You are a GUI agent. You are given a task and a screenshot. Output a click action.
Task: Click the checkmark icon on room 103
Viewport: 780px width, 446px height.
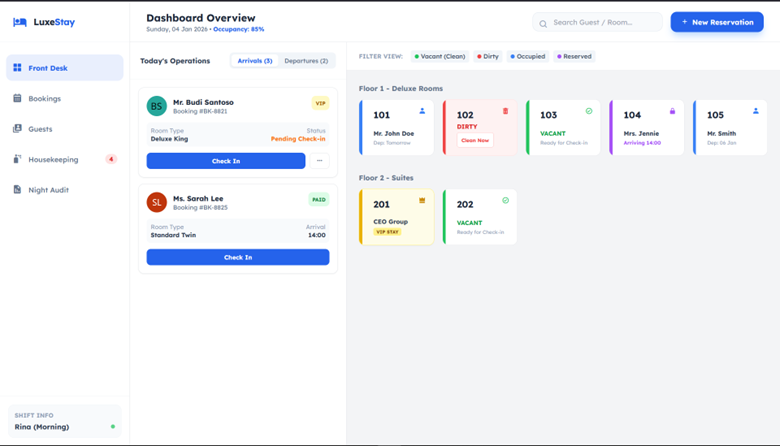pos(589,111)
